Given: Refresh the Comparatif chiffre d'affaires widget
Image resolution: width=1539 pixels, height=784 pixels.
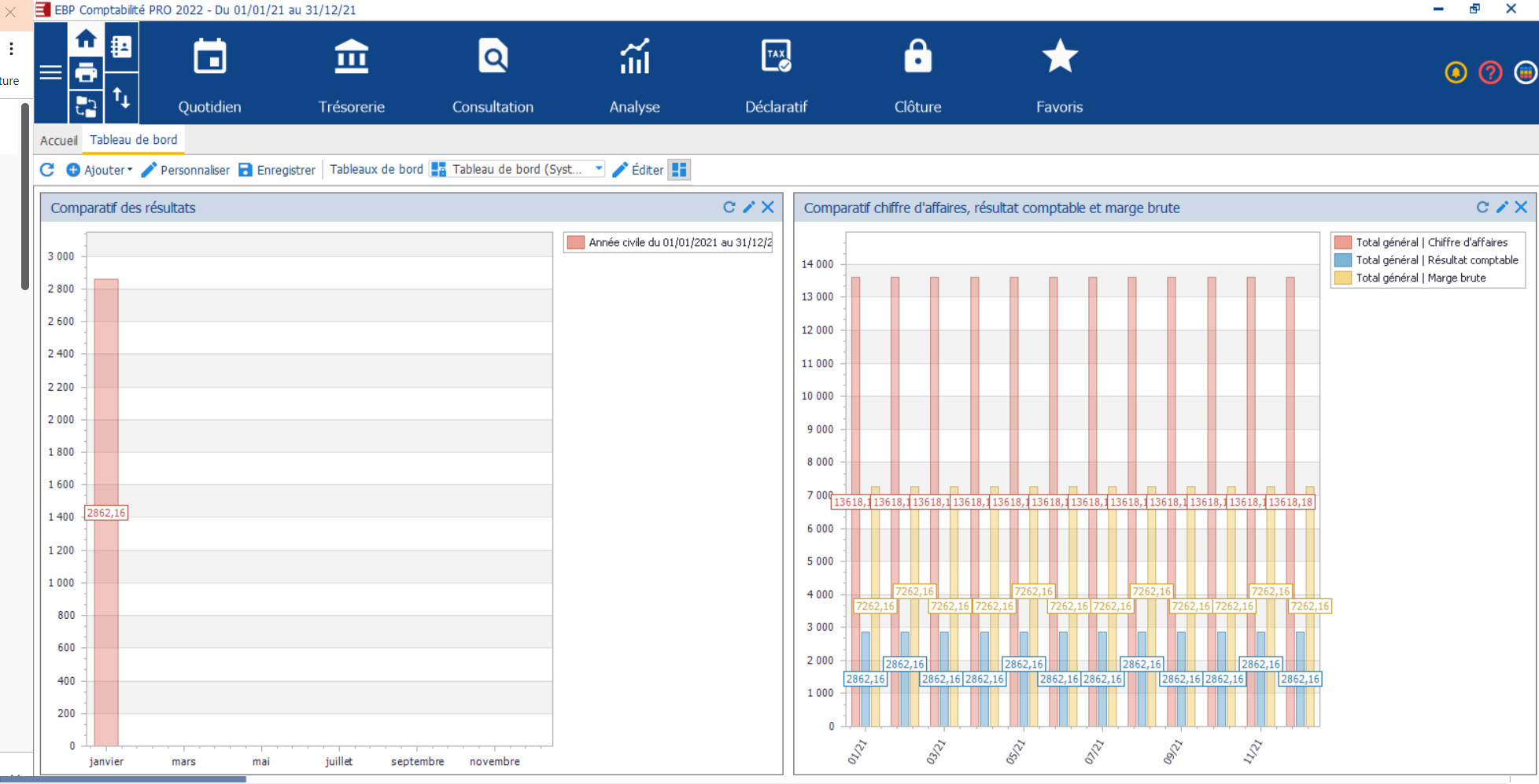Looking at the screenshot, I should pyautogui.click(x=1483, y=207).
